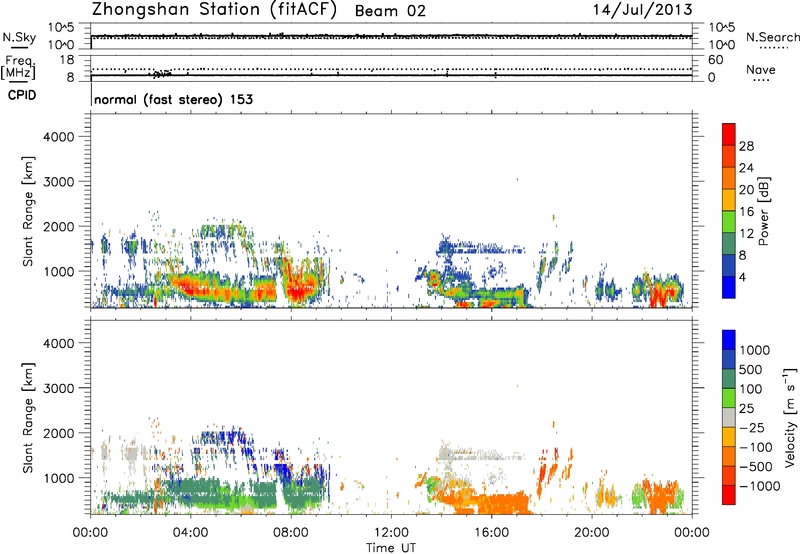The image size is (800, 554).
Task: Click the red bottom of velocity colorbar
Action: coord(729,495)
